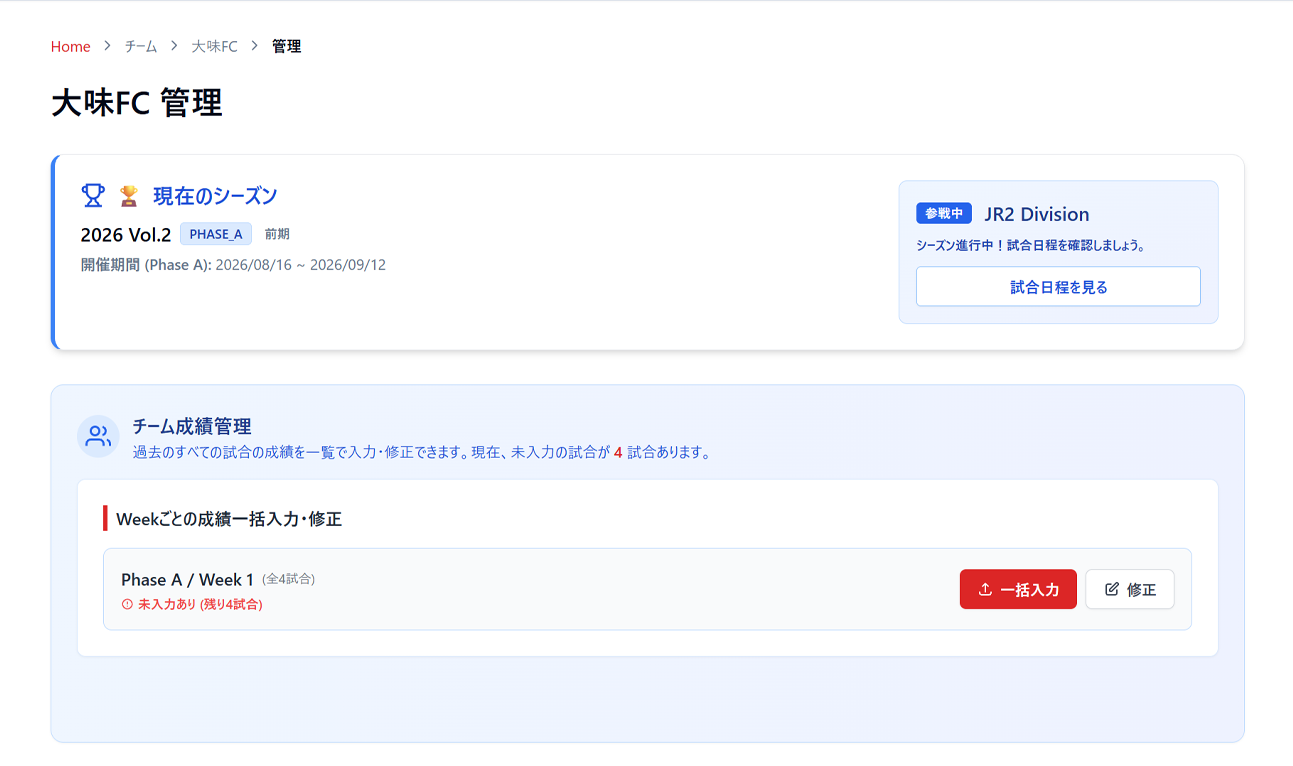Click the 大味FC 管理 page title
The height and width of the screenshot is (766, 1293).
(x=137, y=103)
